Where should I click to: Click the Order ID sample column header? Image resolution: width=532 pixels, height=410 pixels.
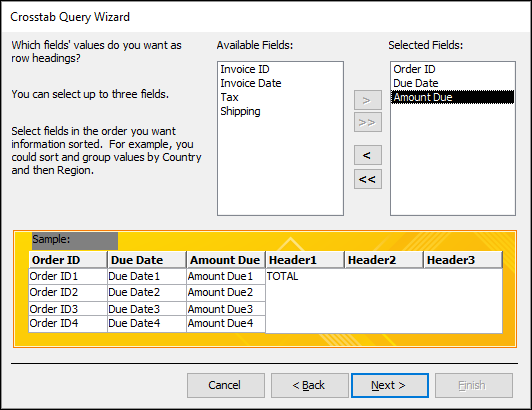pyautogui.click(x=68, y=260)
